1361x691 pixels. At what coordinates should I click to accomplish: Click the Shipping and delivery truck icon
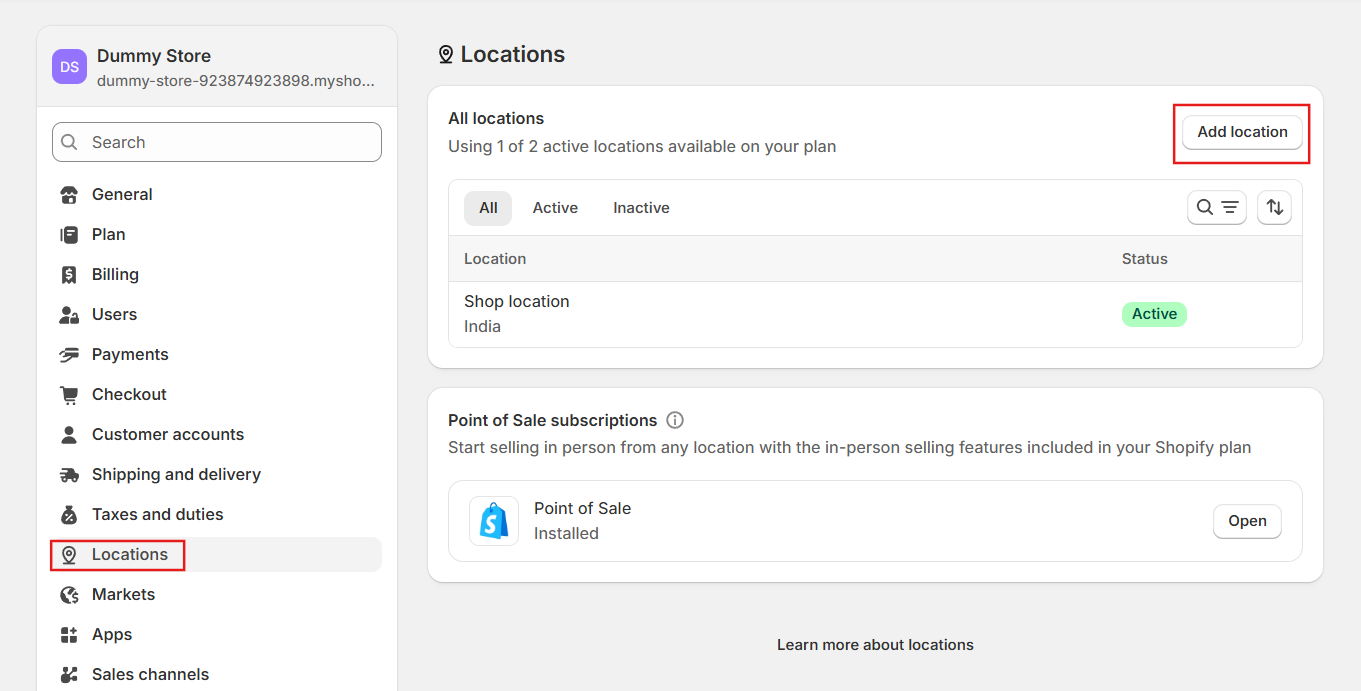[69, 475]
